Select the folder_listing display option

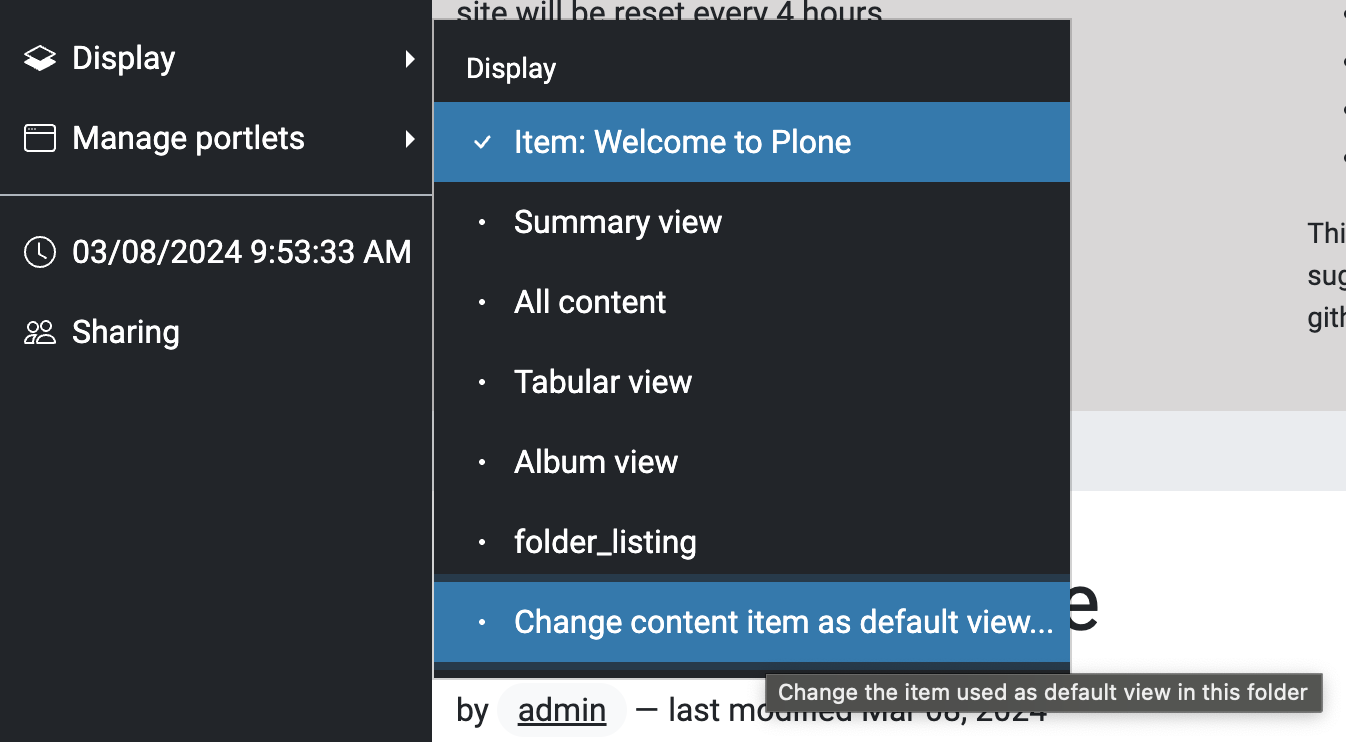coord(752,542)
